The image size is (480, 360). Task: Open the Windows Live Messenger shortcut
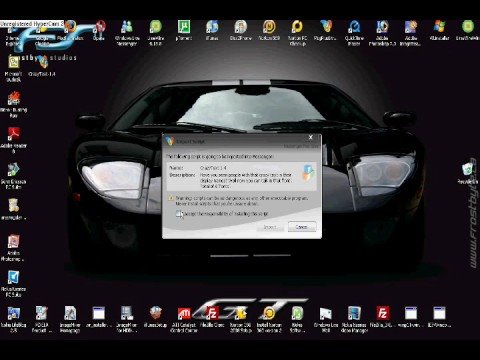coord(127,33)
